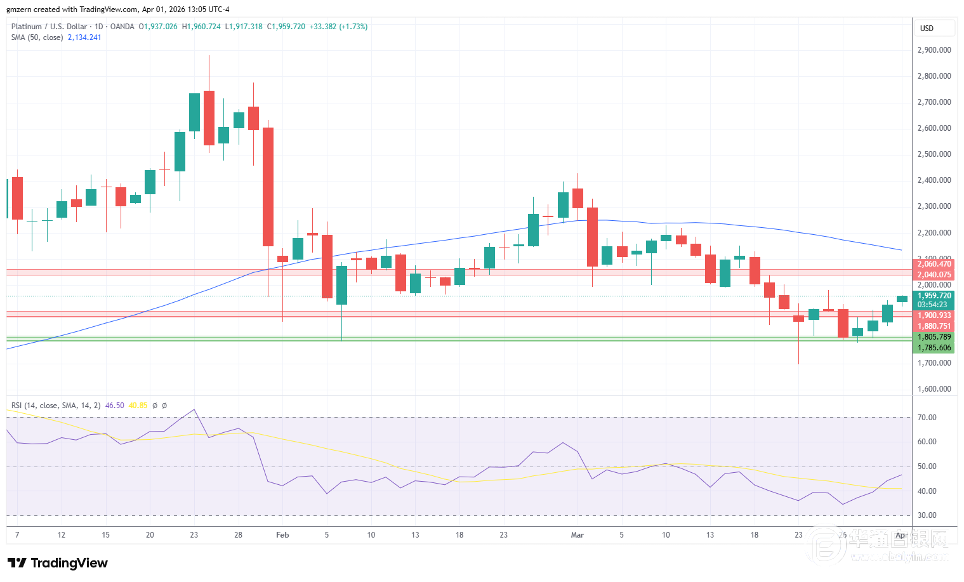Screen dimensions: 964x582
Task: Click the 2,900.000 label on price axis
Action: (932, 50)
